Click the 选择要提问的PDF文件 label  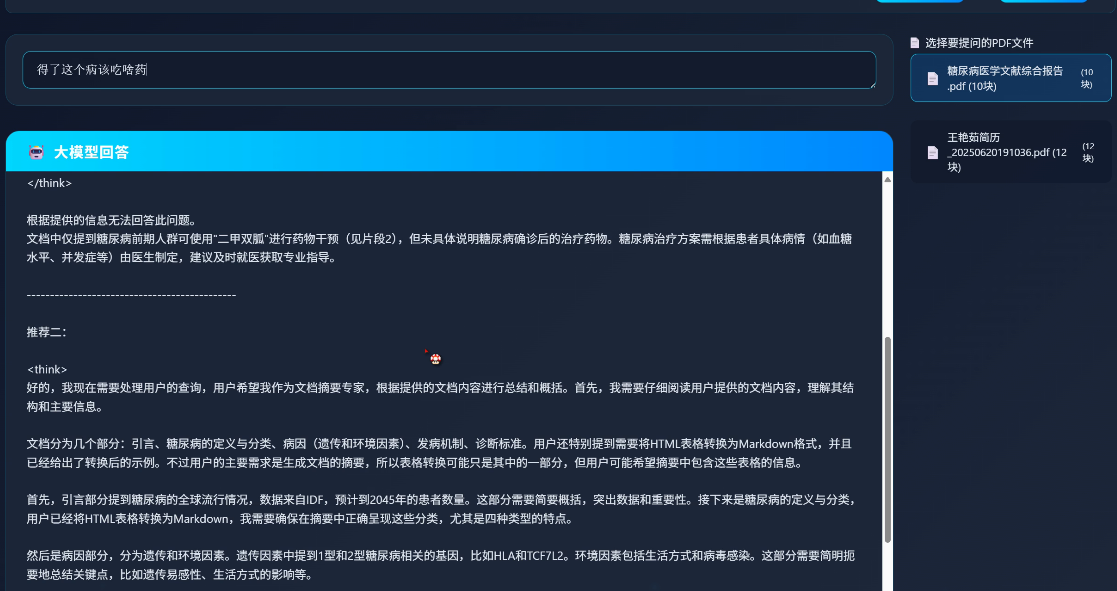point(979,43)
